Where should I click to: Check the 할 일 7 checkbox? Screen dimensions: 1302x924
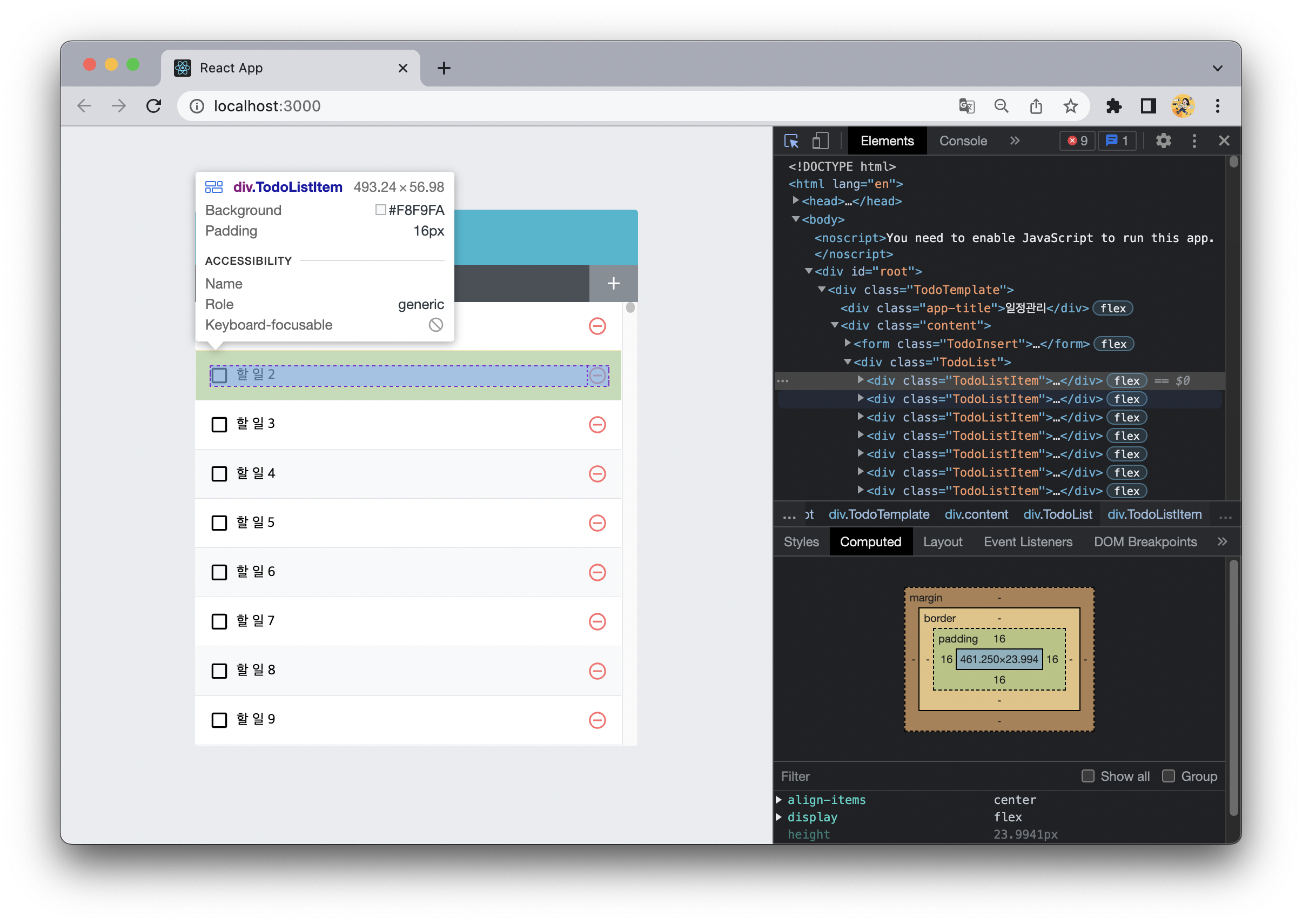click(219, 621)
